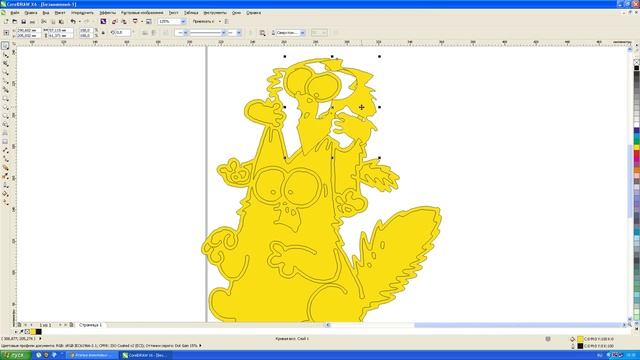Select the Dimension tool
Screen dimensions: 640x360
5,151
